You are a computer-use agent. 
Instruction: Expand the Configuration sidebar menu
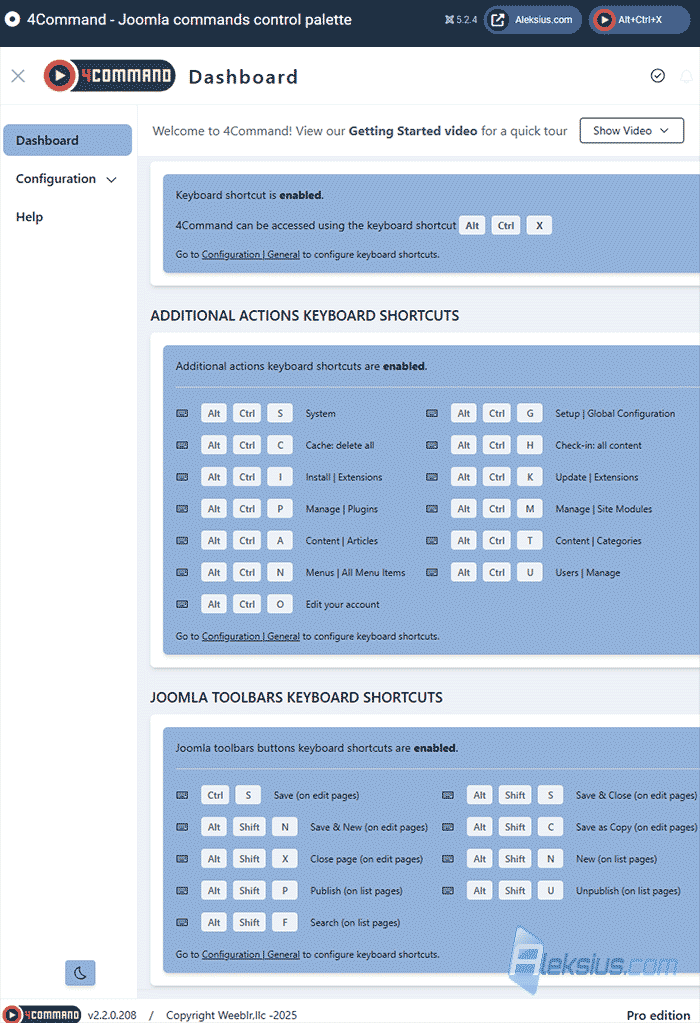click(x=67, y=179)
